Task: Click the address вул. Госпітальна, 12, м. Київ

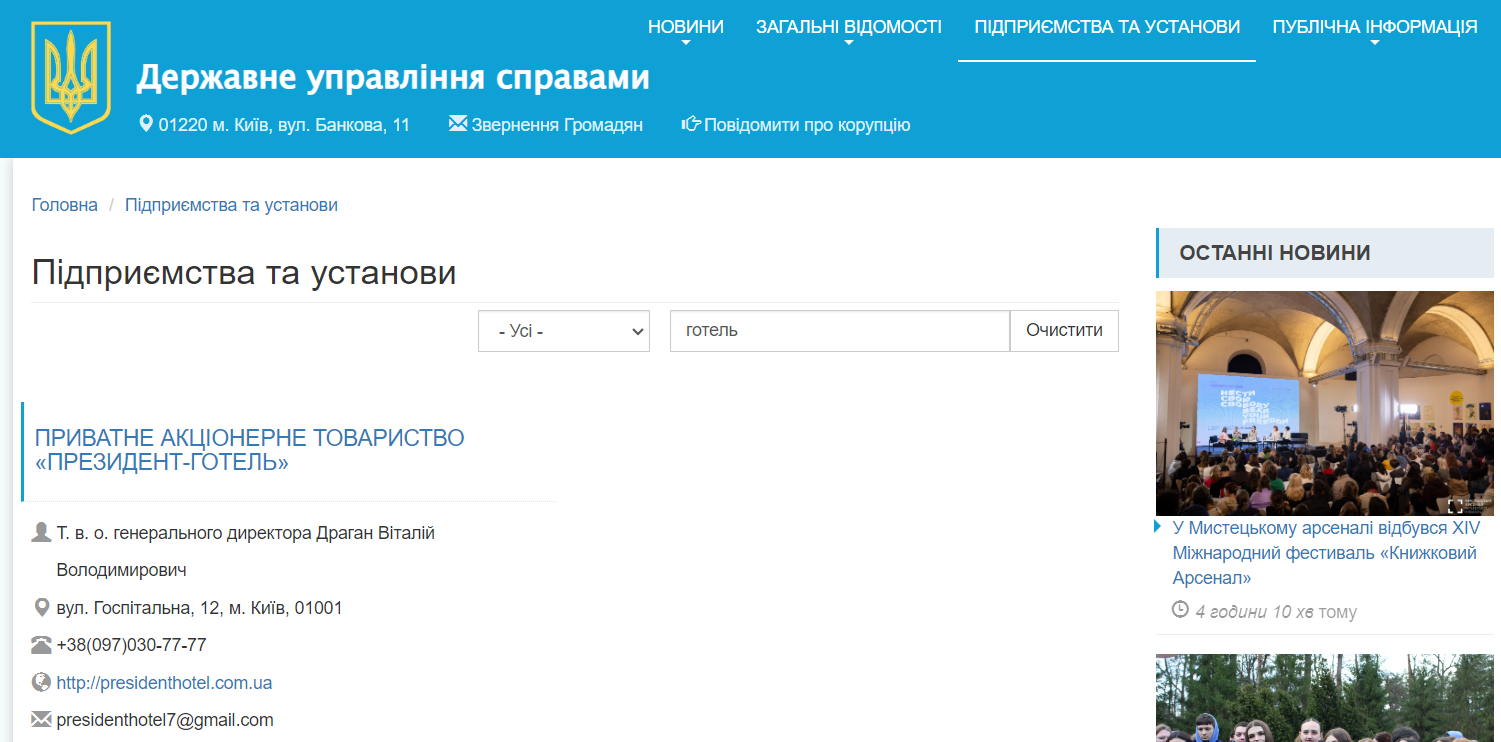Action: (200, 608)
